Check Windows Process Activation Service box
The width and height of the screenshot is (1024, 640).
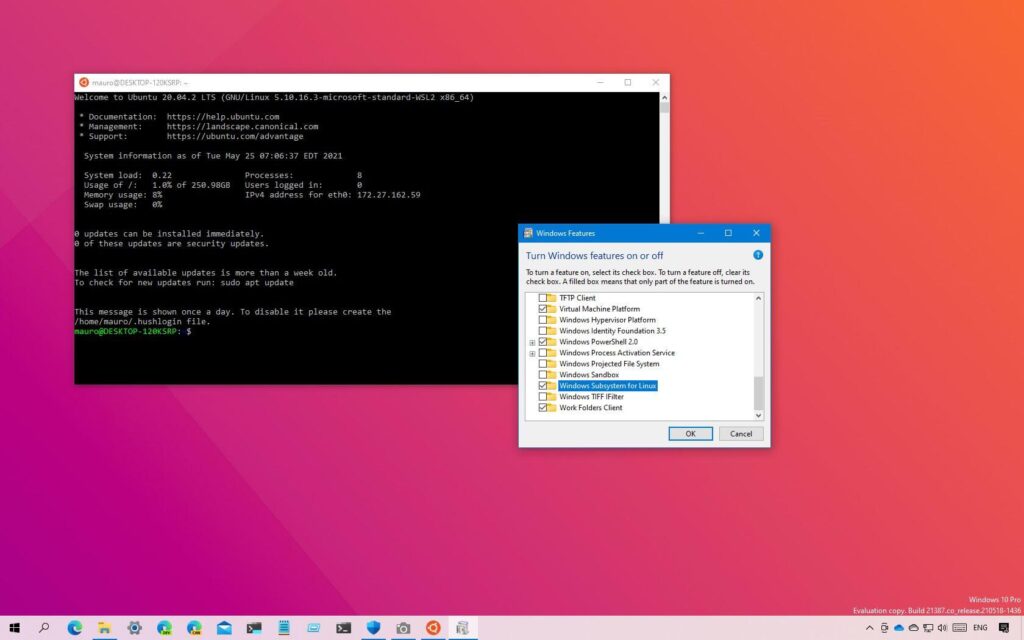click(x=543, y=353)
